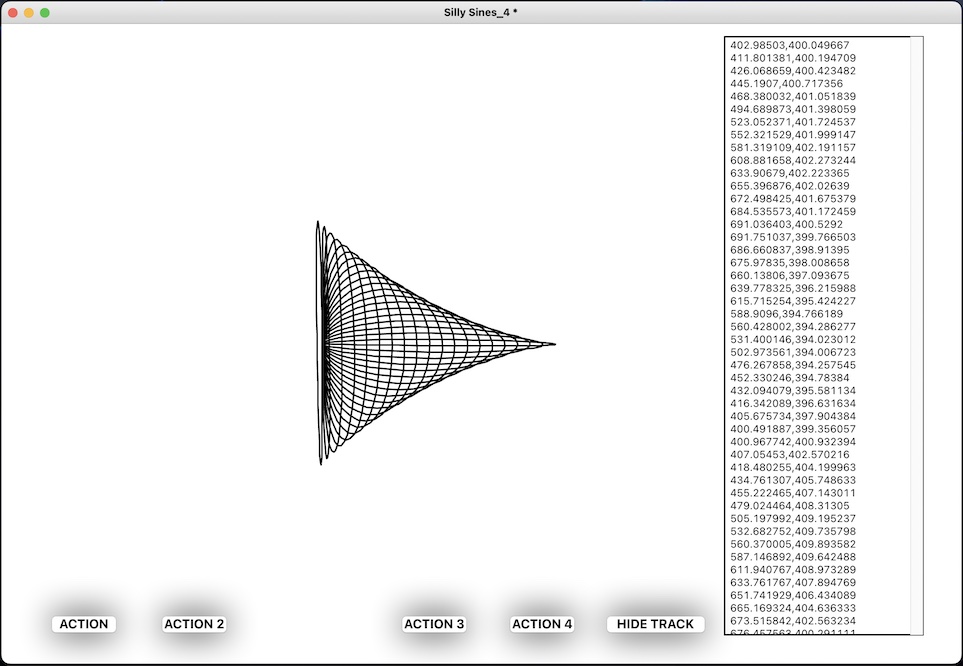Click the pointed right tip of the sine drawing
This screenshot has height=666, width=963.
[x=553, y=344]
